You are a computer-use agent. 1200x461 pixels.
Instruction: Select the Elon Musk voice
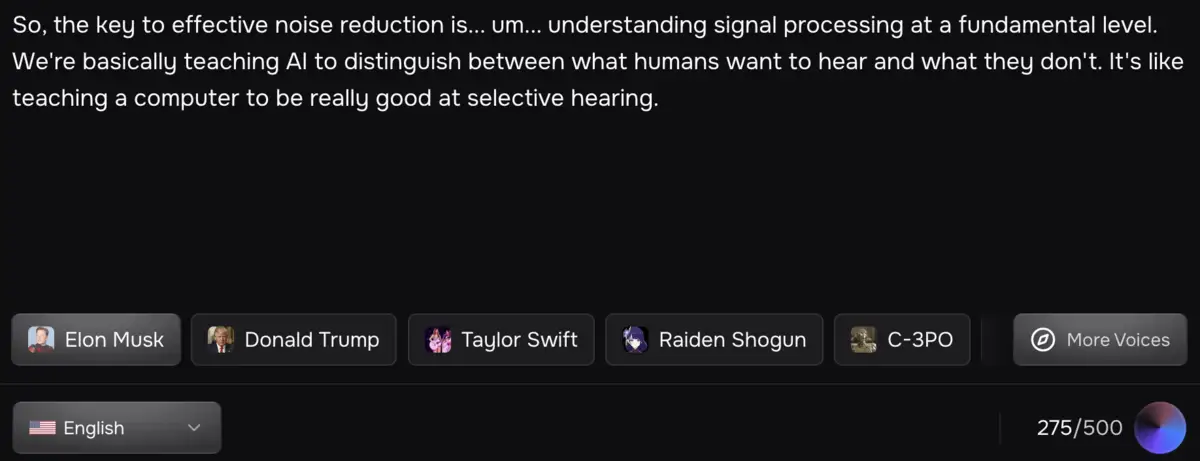114,340
